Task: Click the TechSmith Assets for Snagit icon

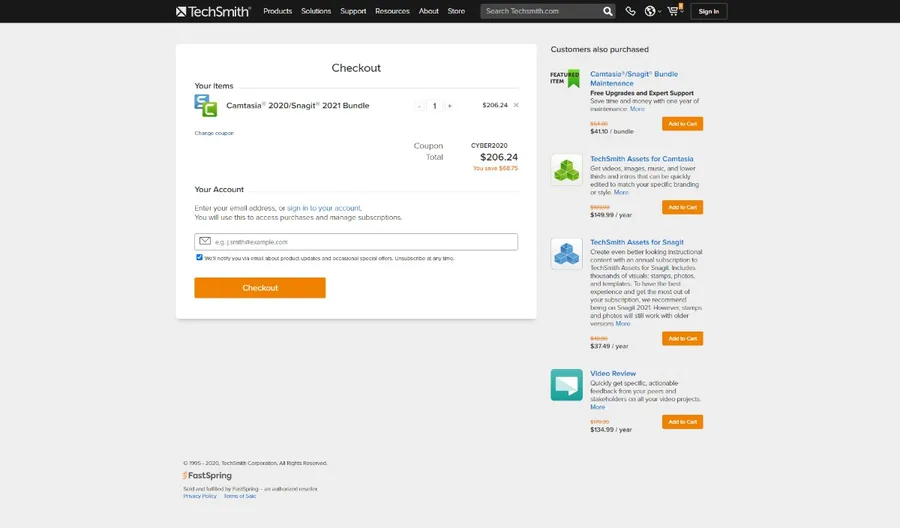Action: [567, 254]
